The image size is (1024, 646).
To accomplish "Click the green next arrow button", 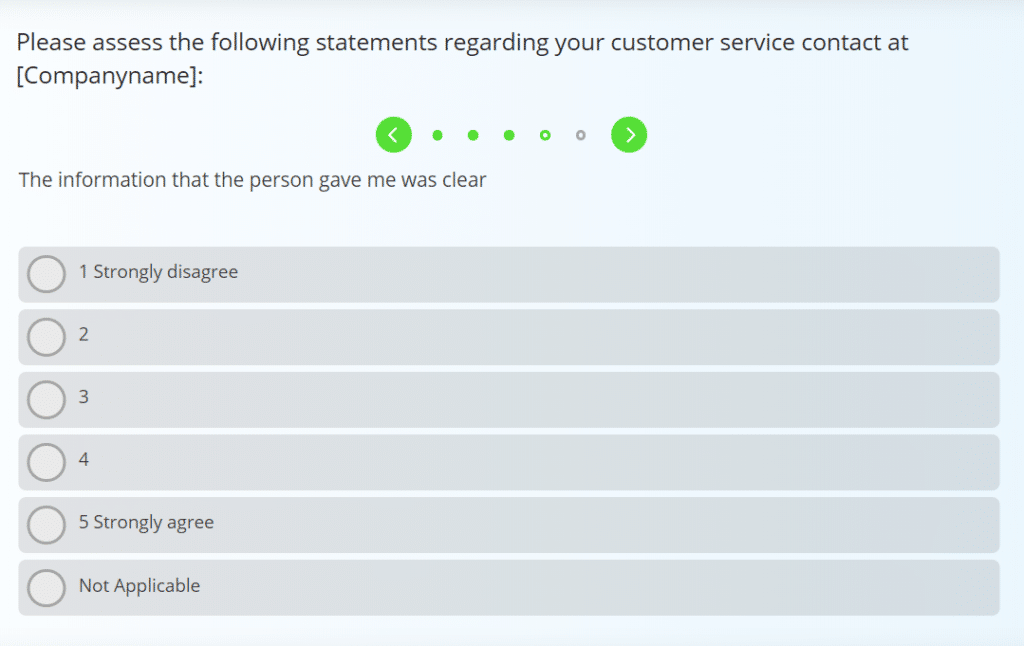I will point(629,134).
